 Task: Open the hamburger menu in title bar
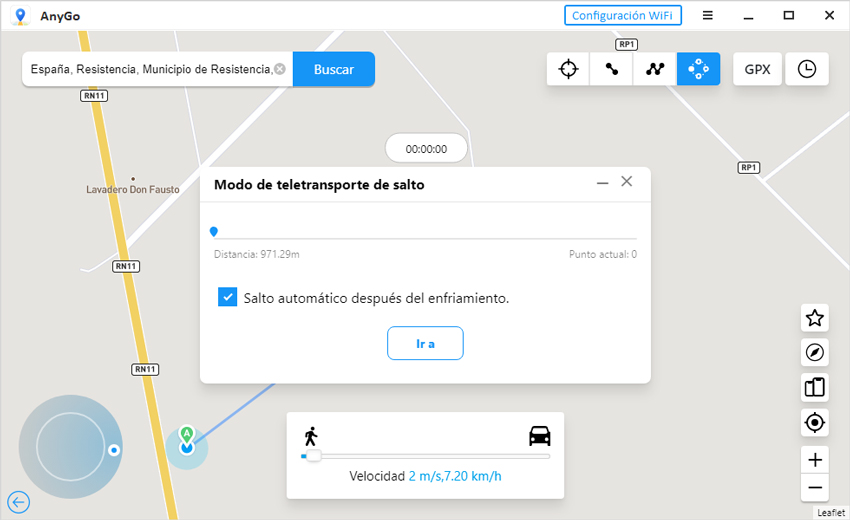click(x=708, y=16)
